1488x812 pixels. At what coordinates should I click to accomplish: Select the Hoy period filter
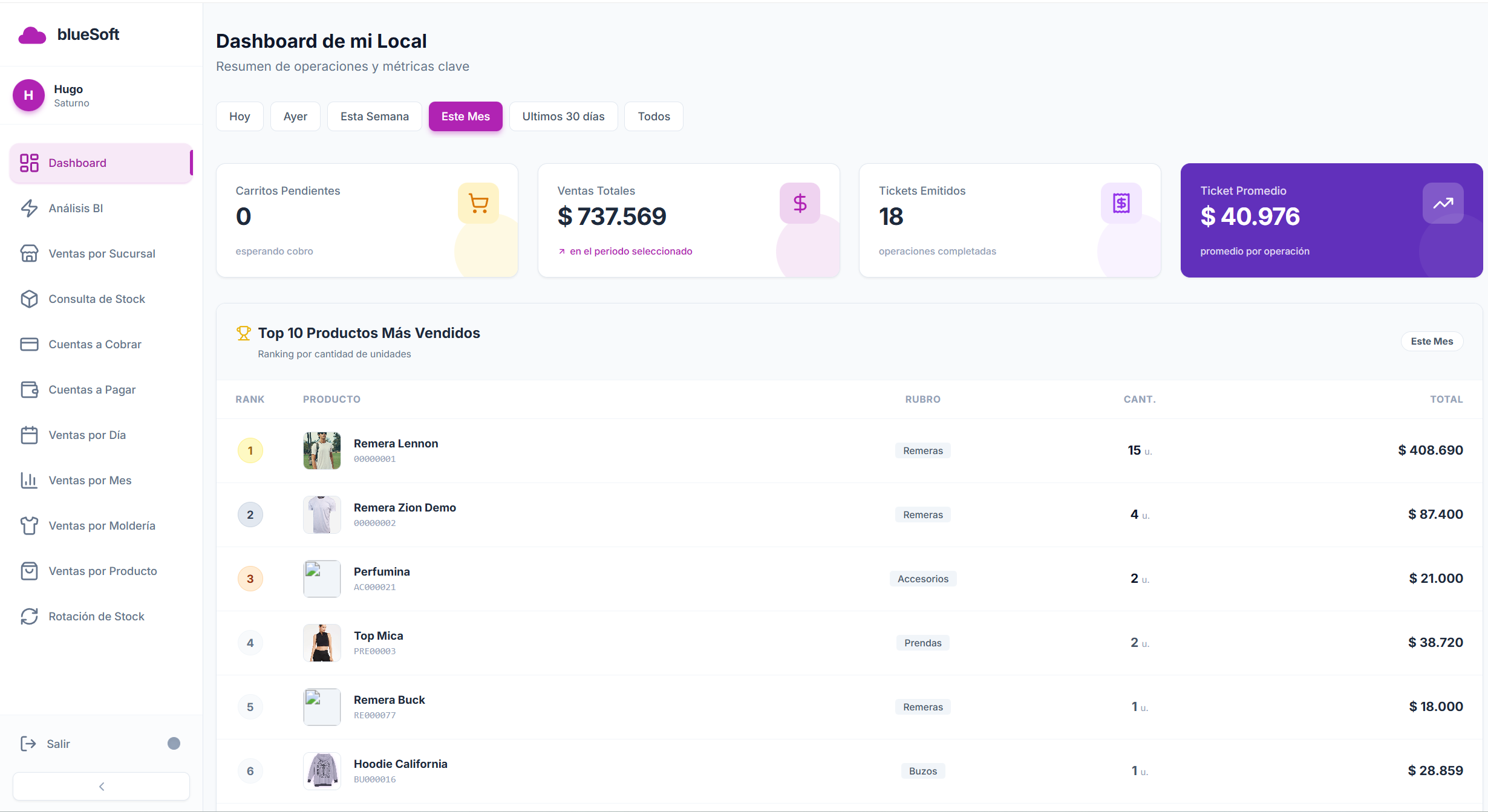[x=240, y=116]
